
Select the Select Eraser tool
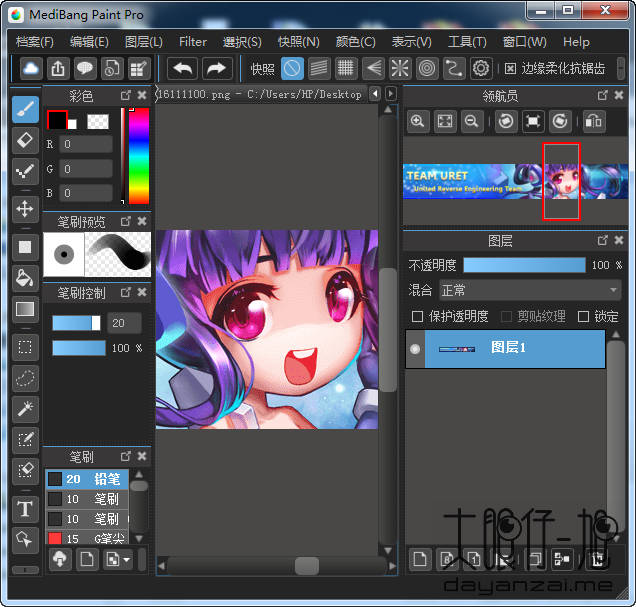click(x=25, y=470)
